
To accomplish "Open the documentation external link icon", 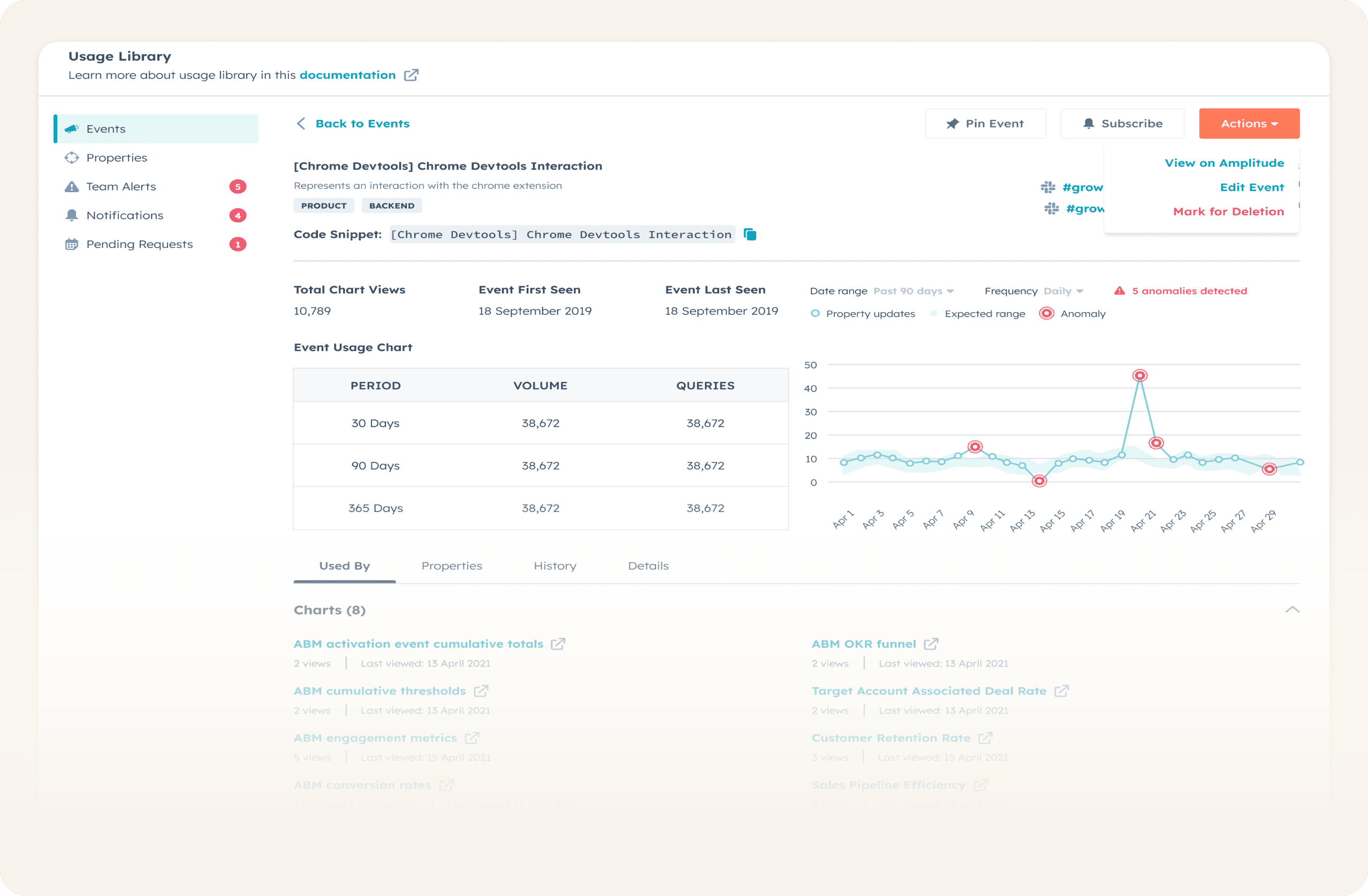I will 411,75.
